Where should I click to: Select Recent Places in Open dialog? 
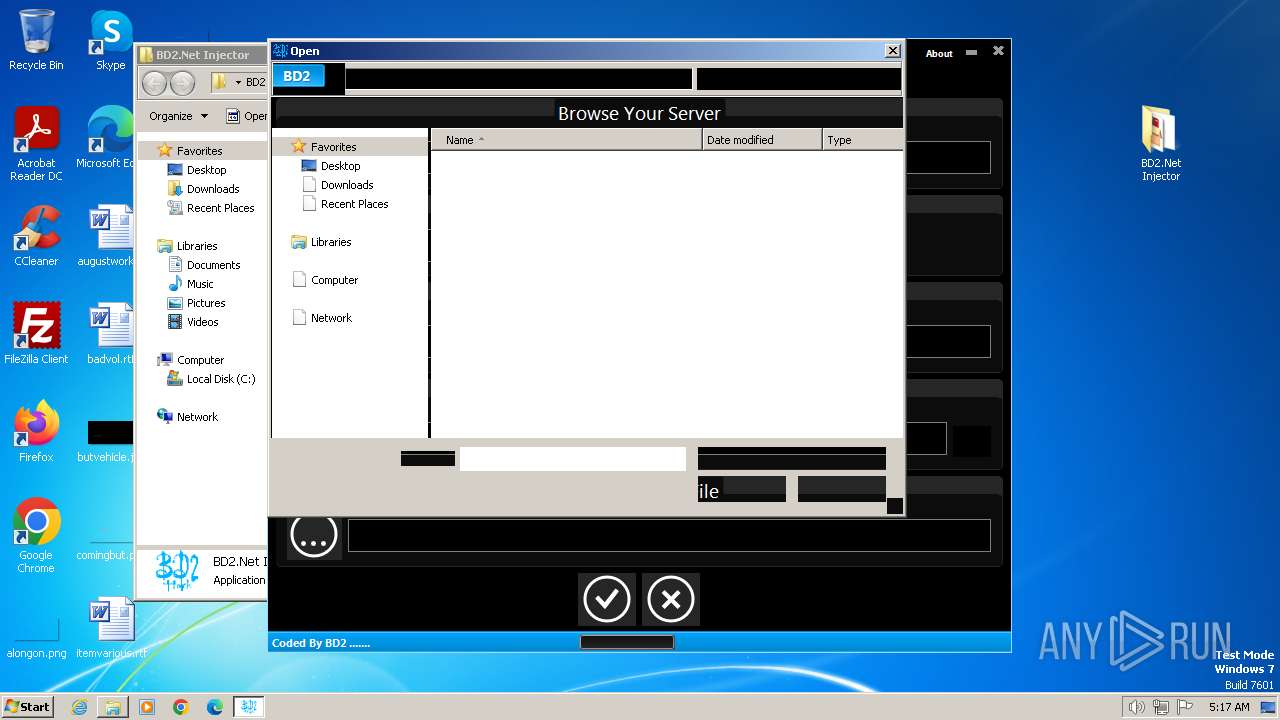pos(354,204)
